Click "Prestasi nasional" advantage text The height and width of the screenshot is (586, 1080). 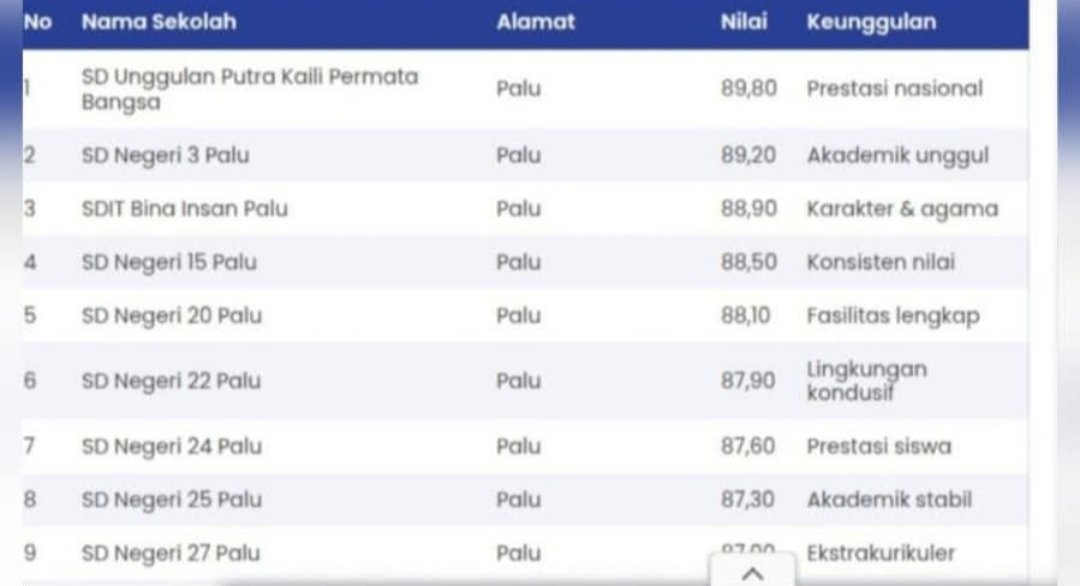894,88
